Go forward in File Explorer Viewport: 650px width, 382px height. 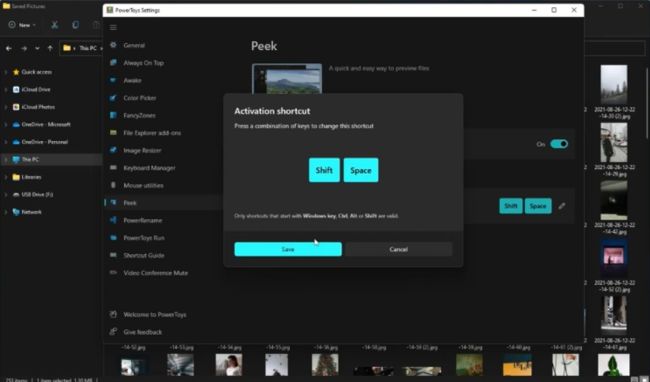[24, 48]
